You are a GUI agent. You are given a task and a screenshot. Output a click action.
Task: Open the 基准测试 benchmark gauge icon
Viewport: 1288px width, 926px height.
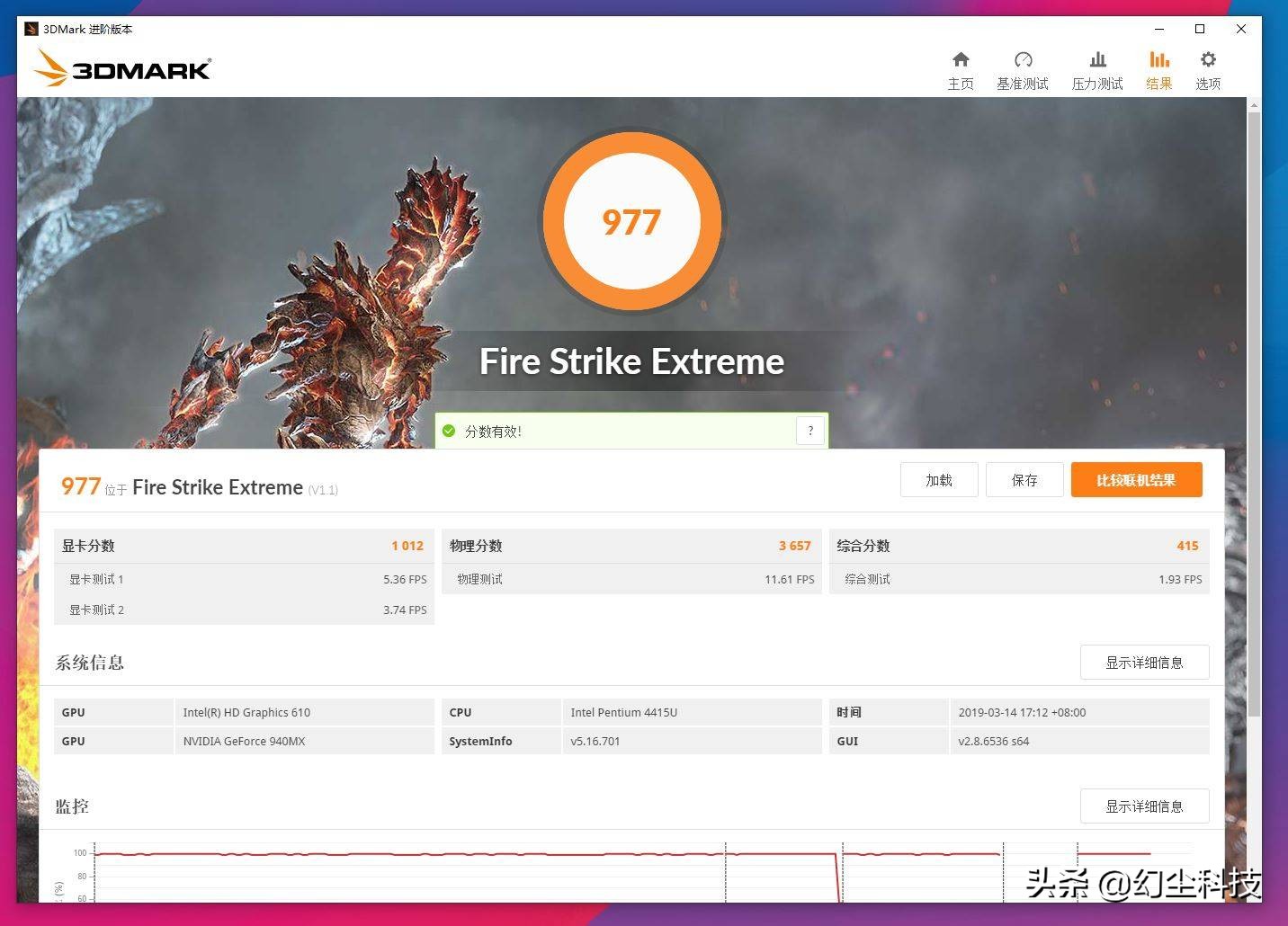point(1023,59)
